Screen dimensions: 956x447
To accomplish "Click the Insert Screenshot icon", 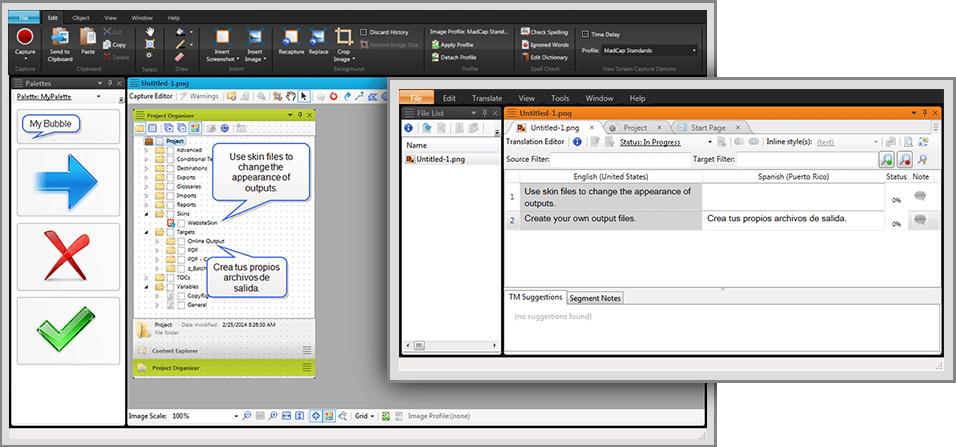I will [x=220, y=38].
